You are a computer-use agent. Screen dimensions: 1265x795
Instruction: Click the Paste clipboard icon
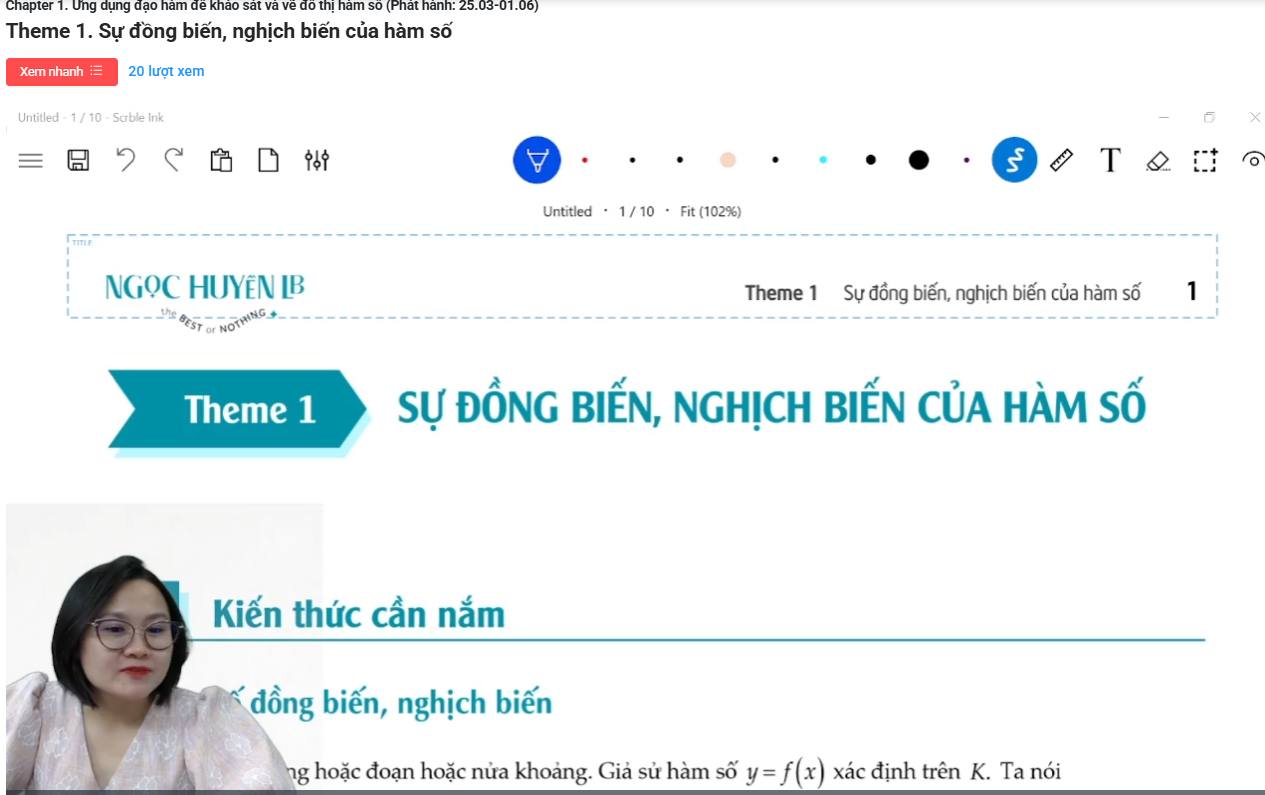tap(221, 160)
